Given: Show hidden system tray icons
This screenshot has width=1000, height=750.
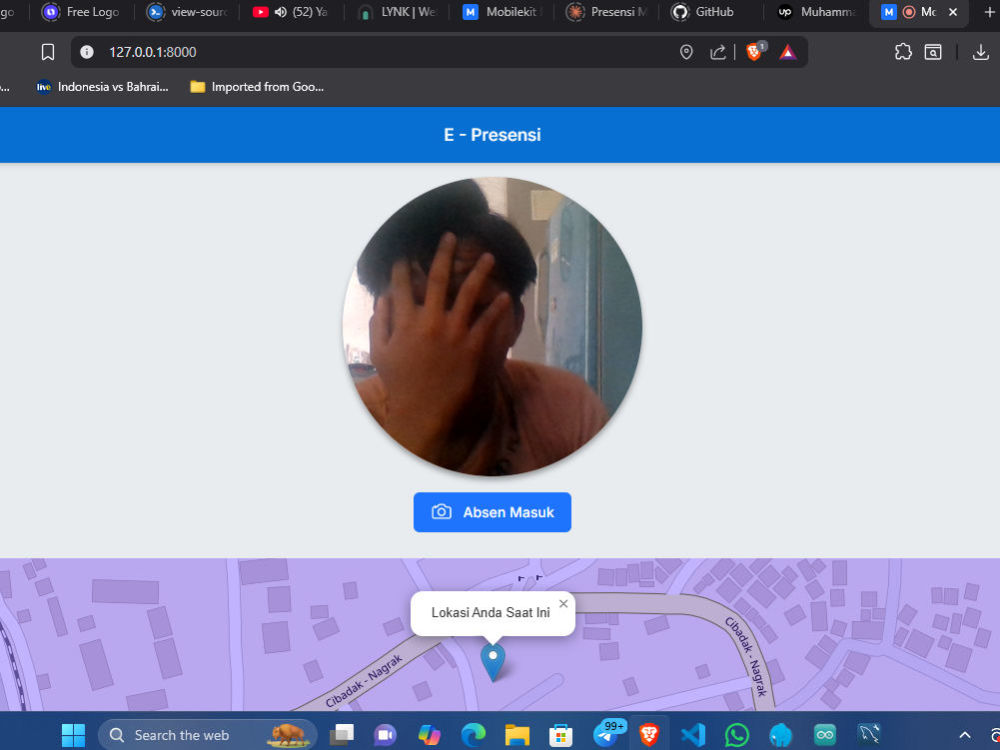Looking at the screenshot, I should (x=965, y=735).
